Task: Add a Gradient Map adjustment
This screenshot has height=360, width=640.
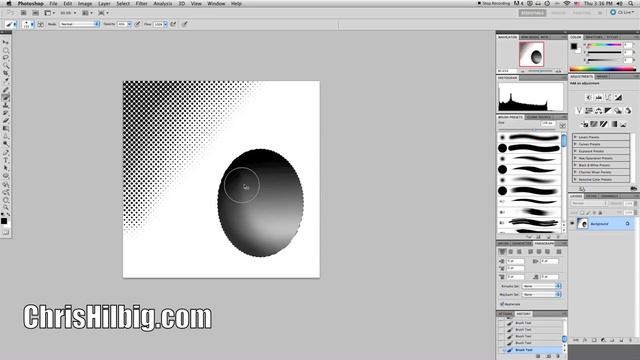Action: click(613, 124)
